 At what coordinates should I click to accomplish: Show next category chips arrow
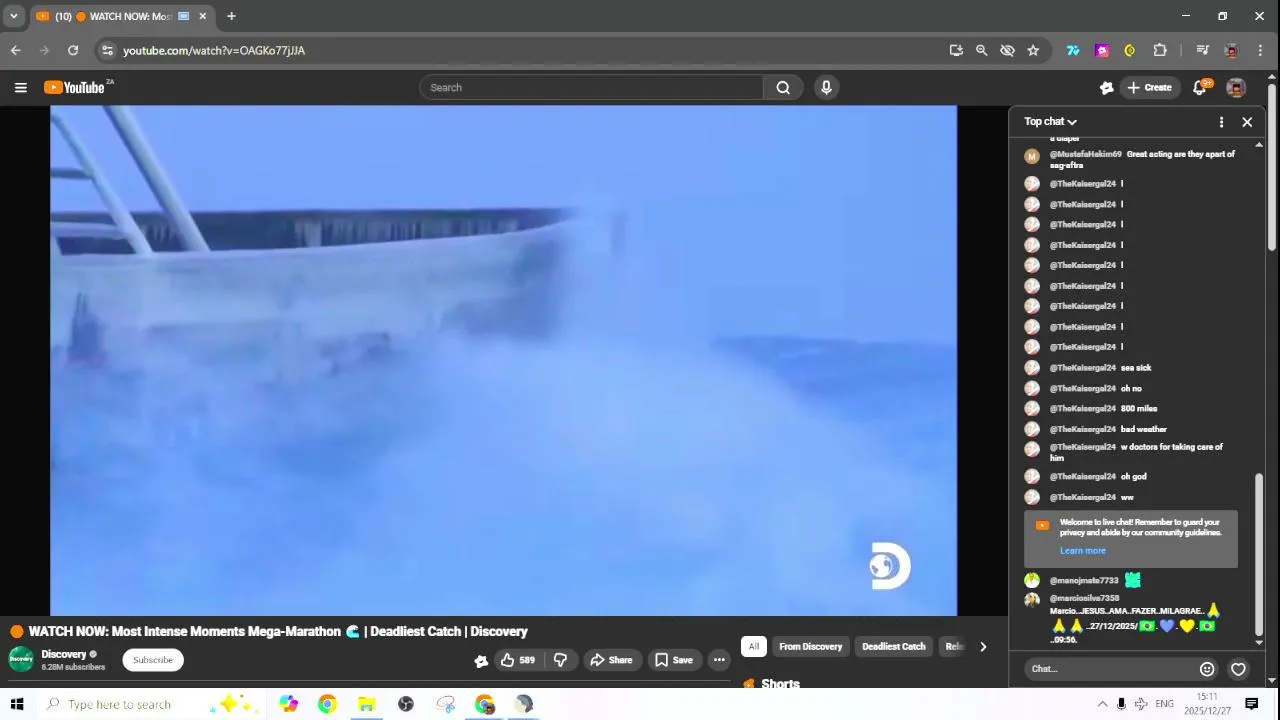pos(983,647)
